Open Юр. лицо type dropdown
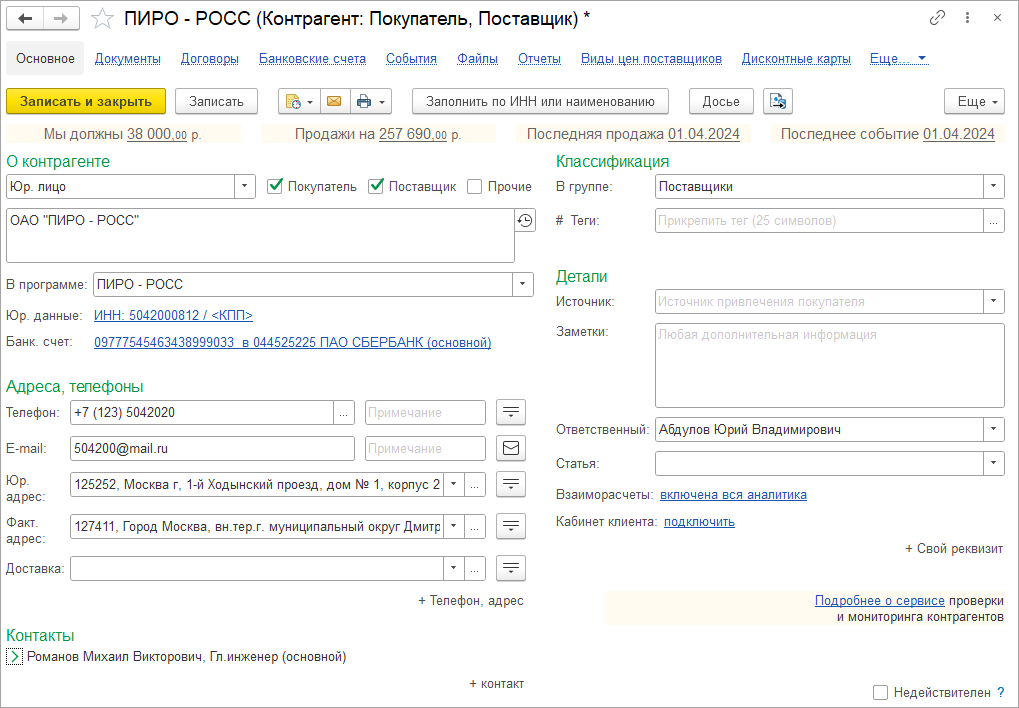 click(244, 187)
